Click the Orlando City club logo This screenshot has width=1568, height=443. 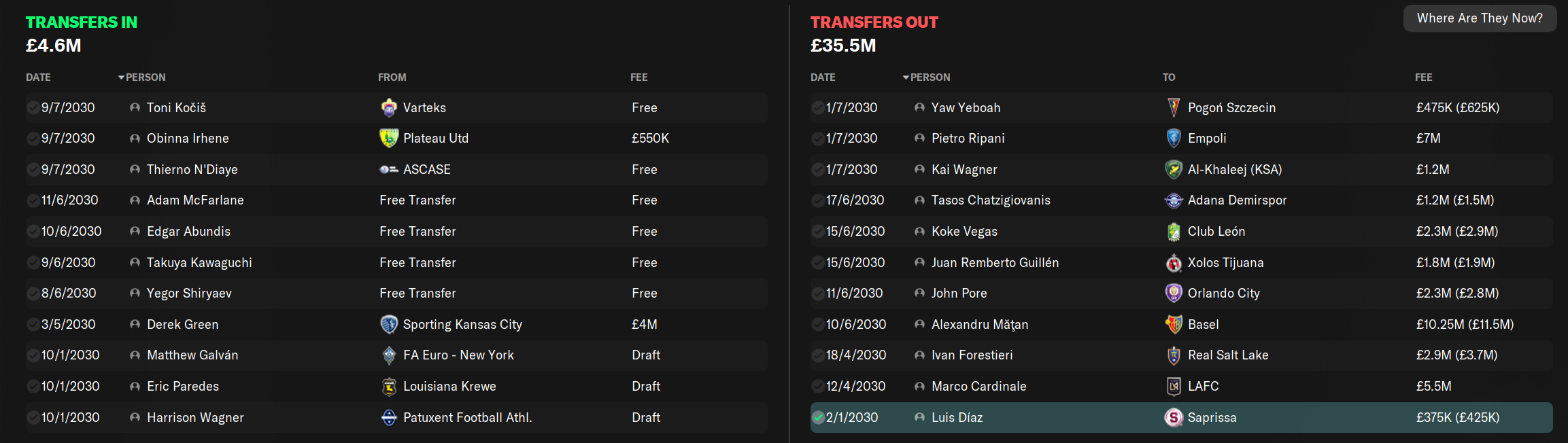click(1174, 293)
